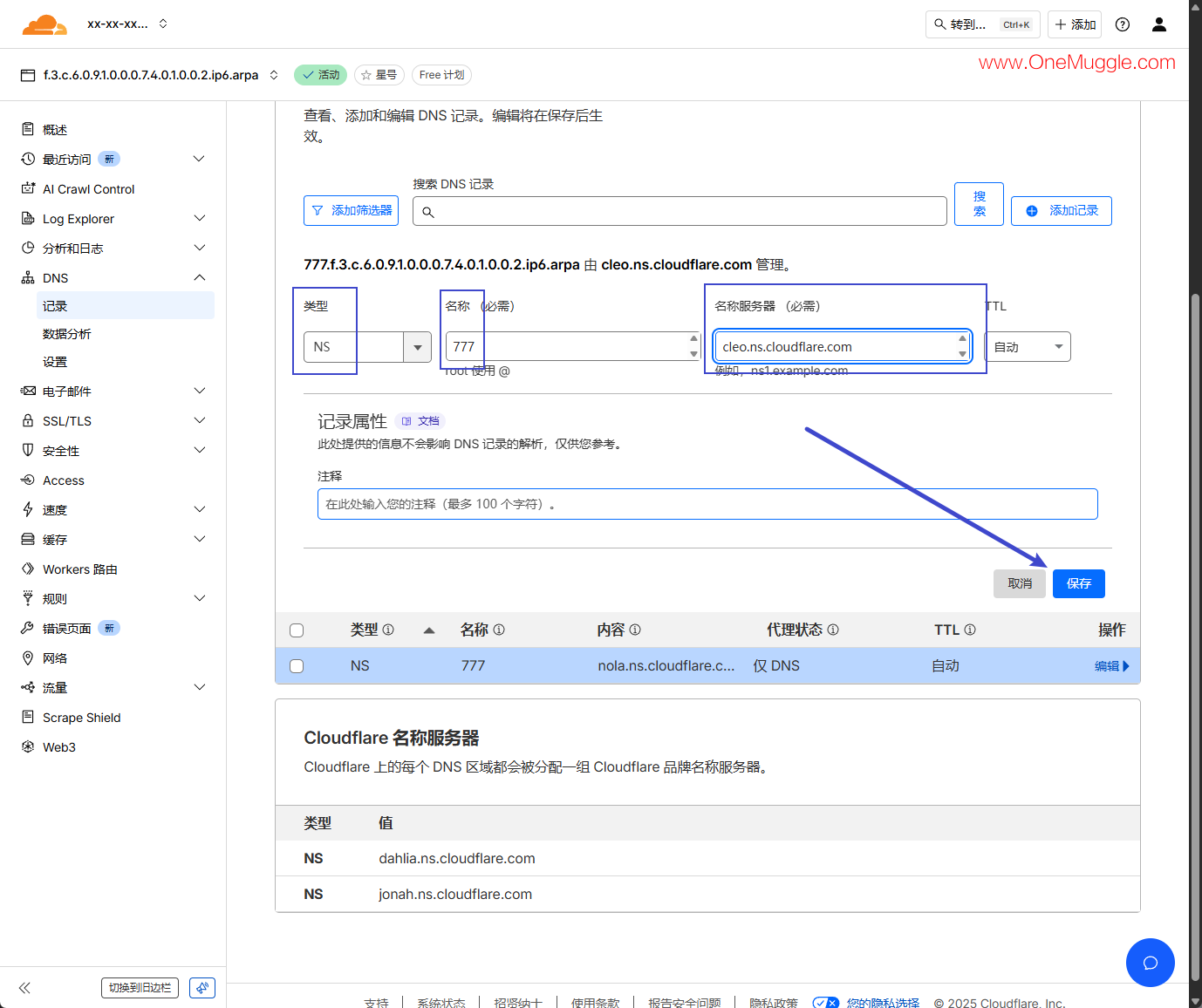Open Scrape Shield in sidebar
Viewport: 1202px width, 1008px height.
[x=82, y=718]
